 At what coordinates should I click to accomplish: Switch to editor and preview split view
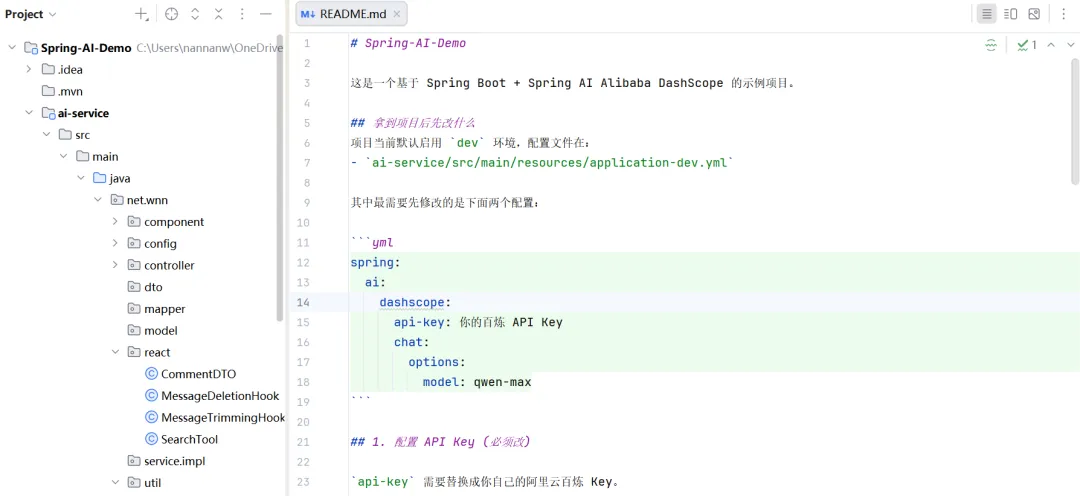tap(1010, 14)
